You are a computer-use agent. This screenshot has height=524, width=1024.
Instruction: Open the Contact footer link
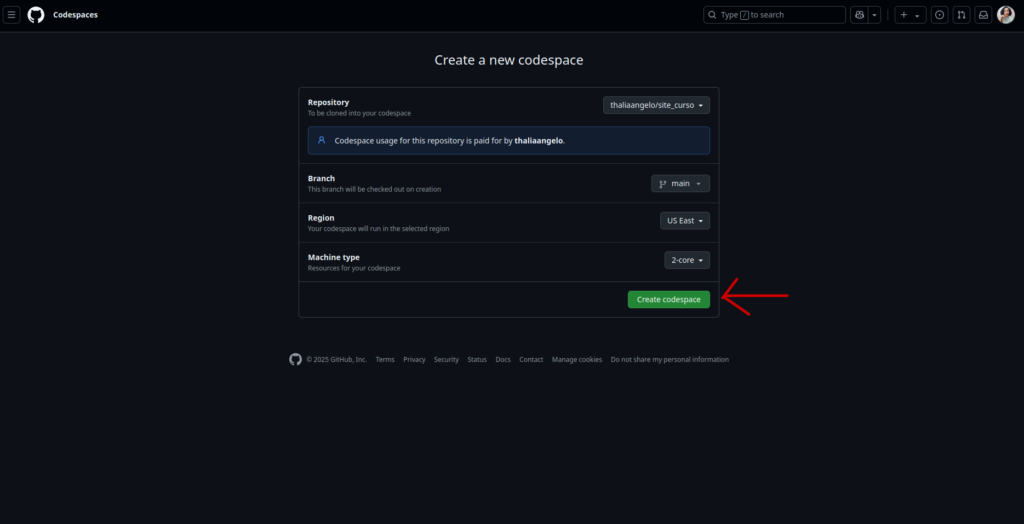point(531,360)
